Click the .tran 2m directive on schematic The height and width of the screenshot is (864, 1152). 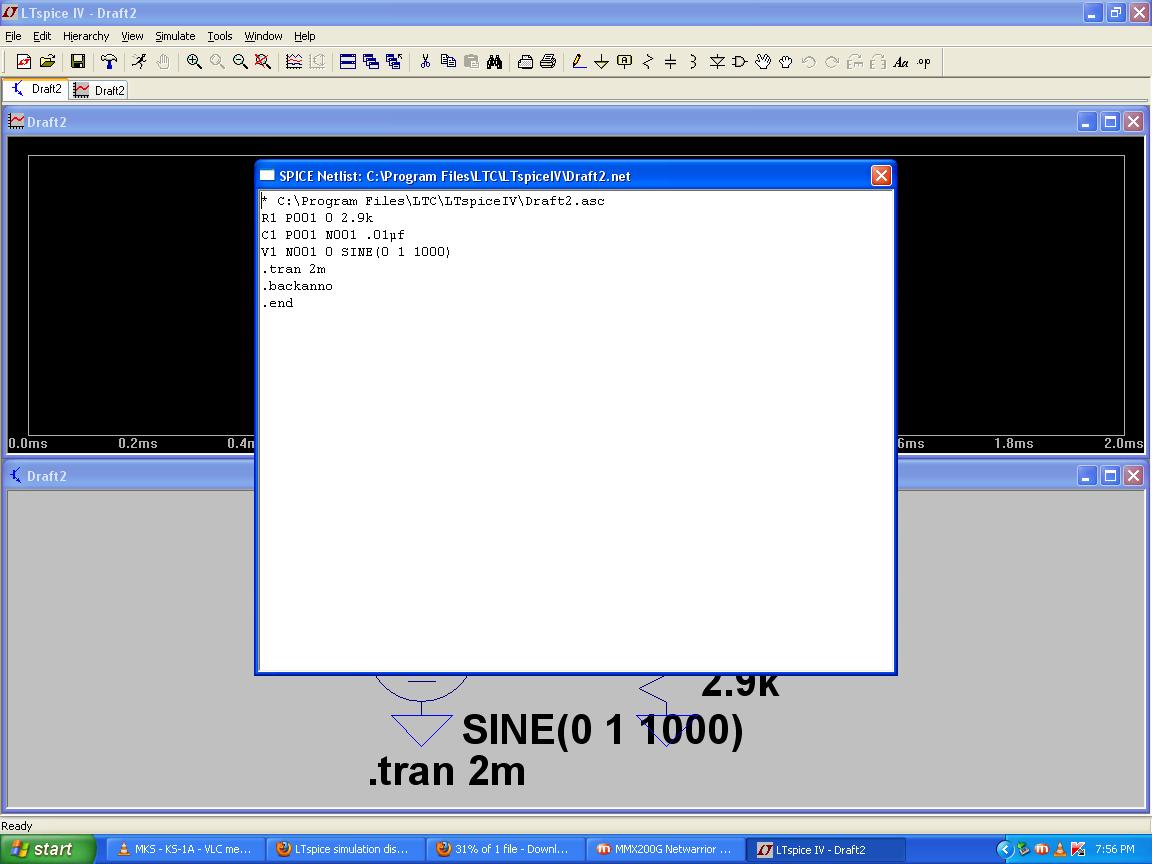(x=447, y=771)
